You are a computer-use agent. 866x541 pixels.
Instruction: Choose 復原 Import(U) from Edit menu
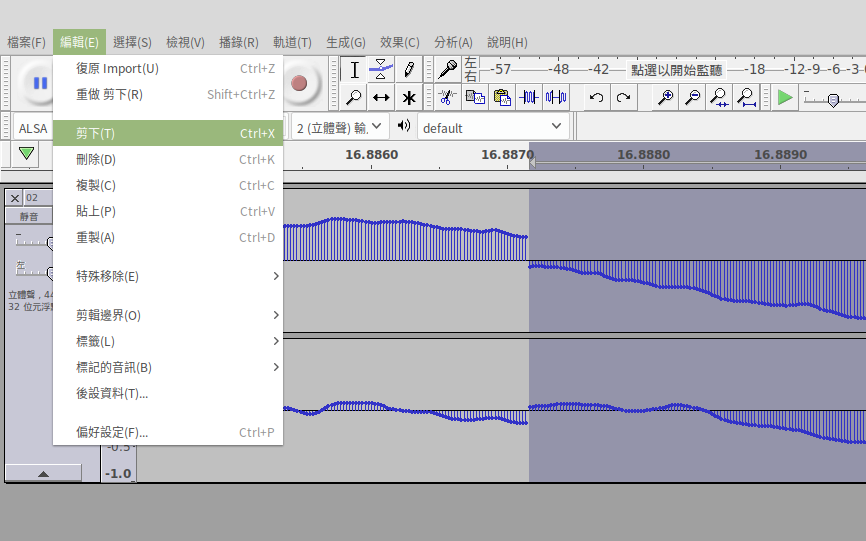pyautogui.click(x=168, y=68)
